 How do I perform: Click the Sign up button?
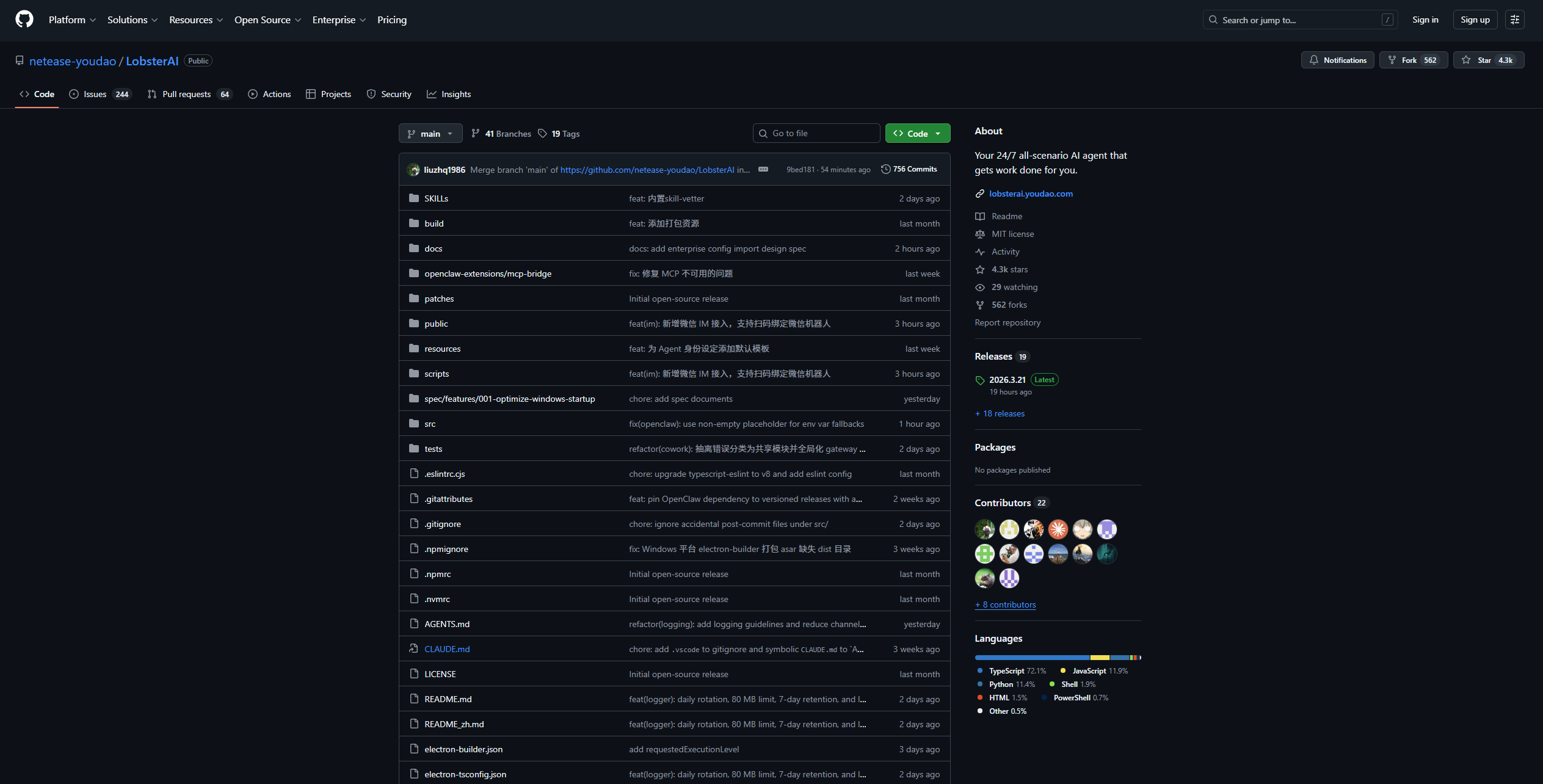(1475, 20)
